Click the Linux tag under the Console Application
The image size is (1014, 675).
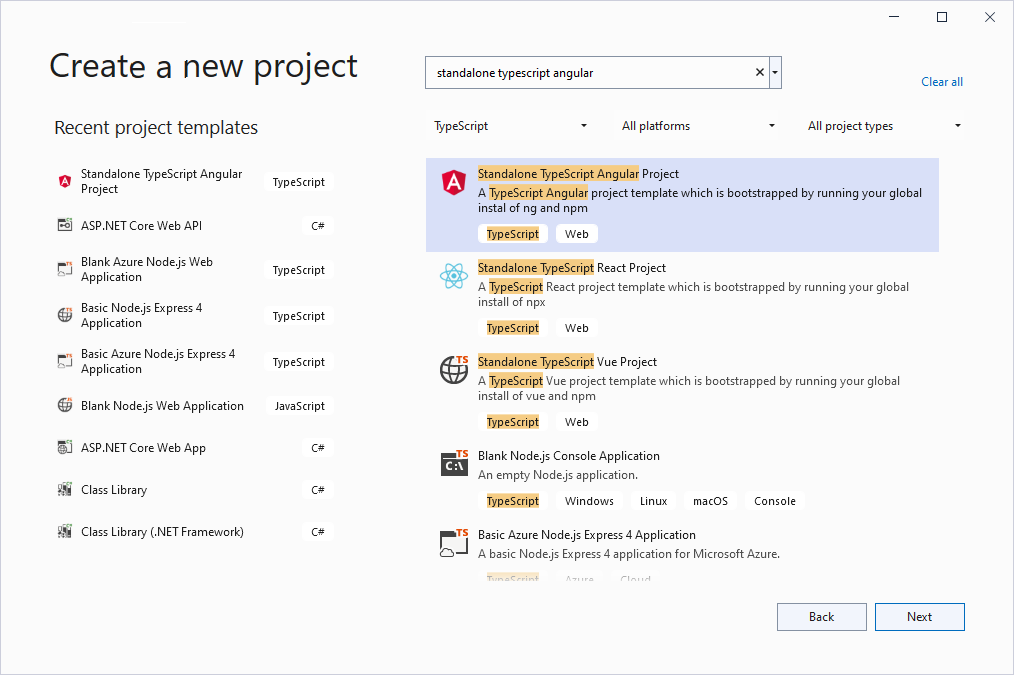pos(653,501)
